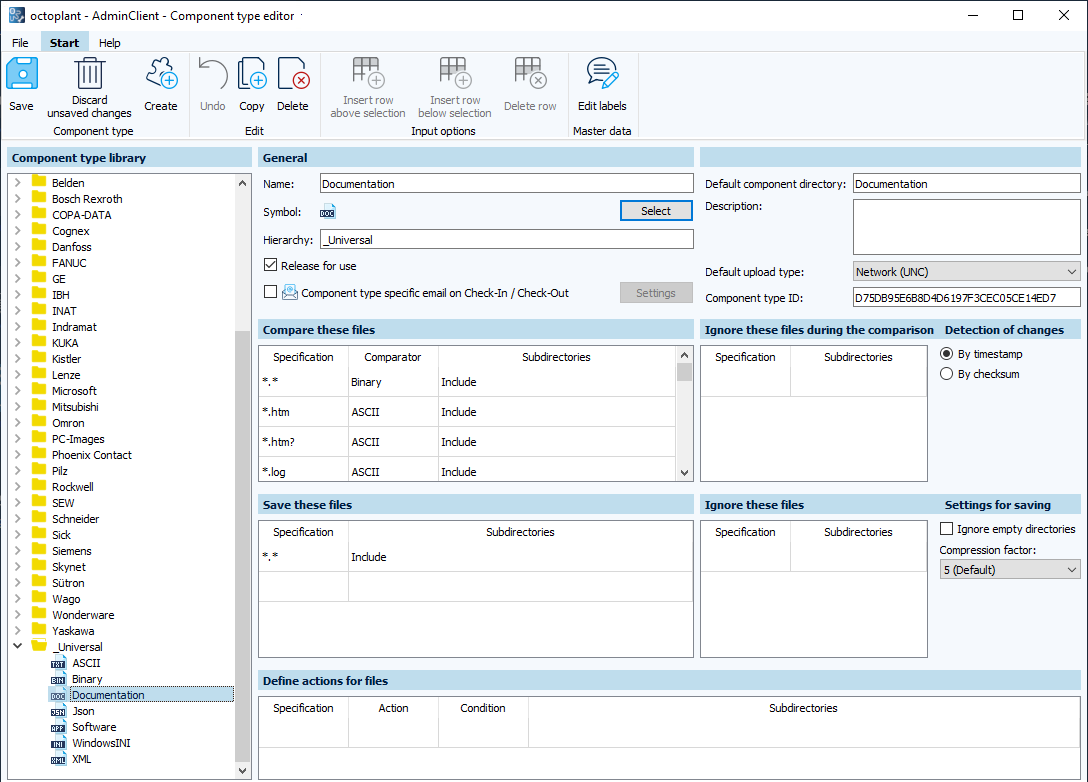Image resolution: width=1088 pixels, height=782 pixels.
Task: Select COPA-DATA in component library
Action: 81,214
